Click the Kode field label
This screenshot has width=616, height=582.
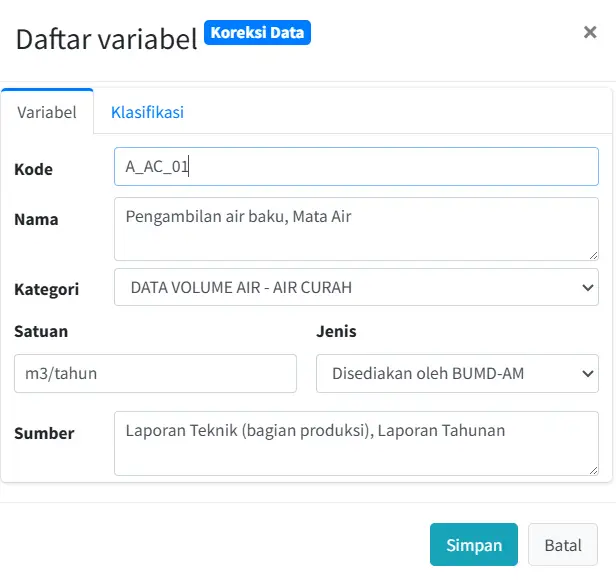(x=33, y=169)
